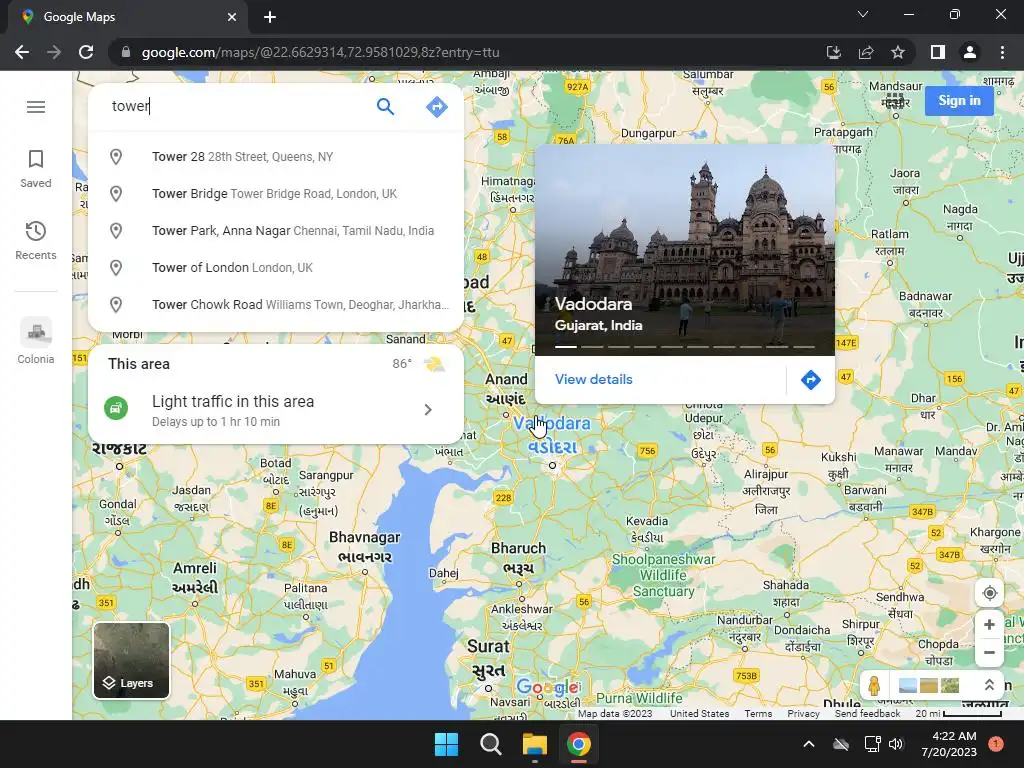1024x768 pixels.
Task: Open Directions from the search box
Action: point(436,106)
